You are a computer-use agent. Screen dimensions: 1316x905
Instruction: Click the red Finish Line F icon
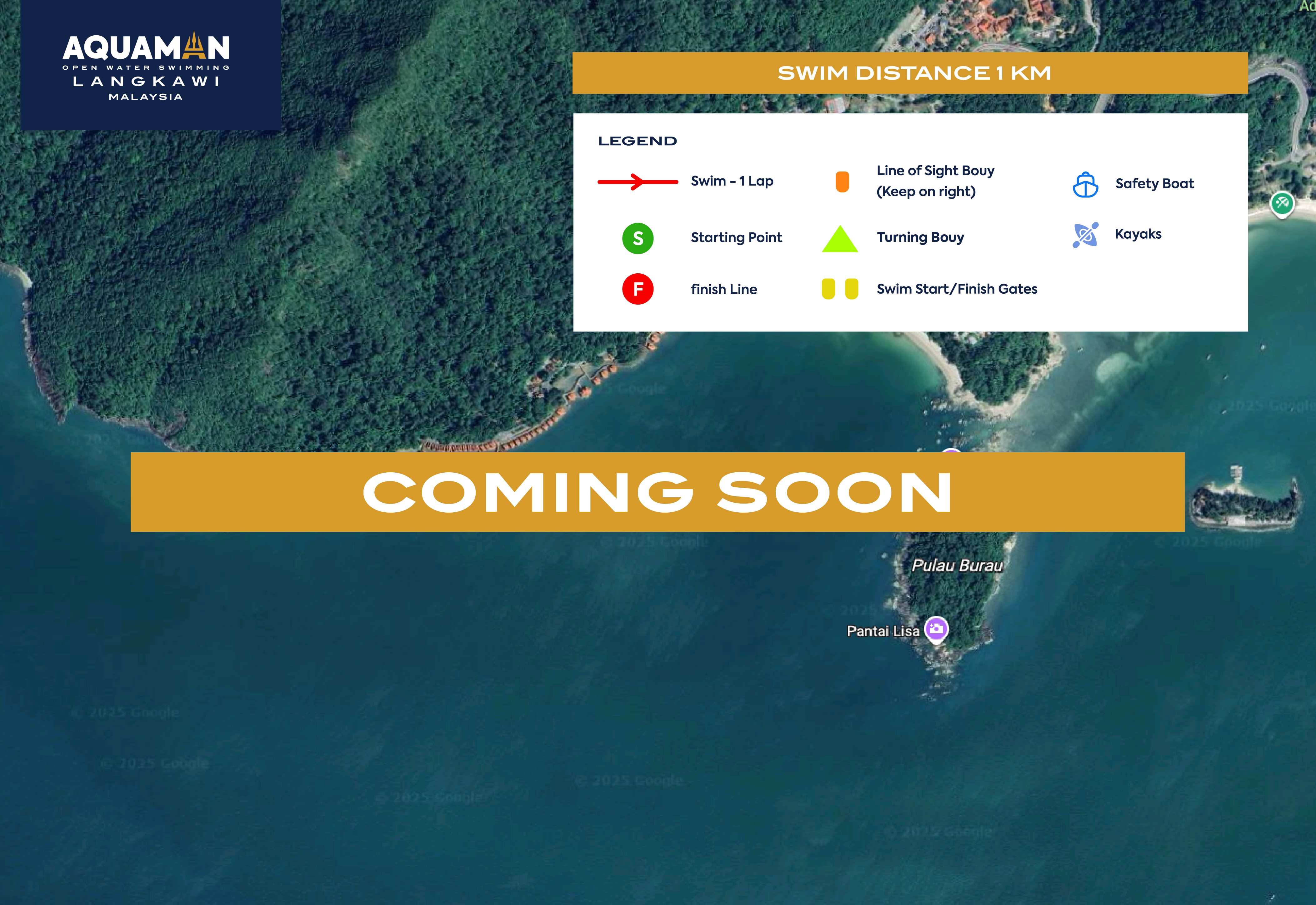tap(638, 289)
